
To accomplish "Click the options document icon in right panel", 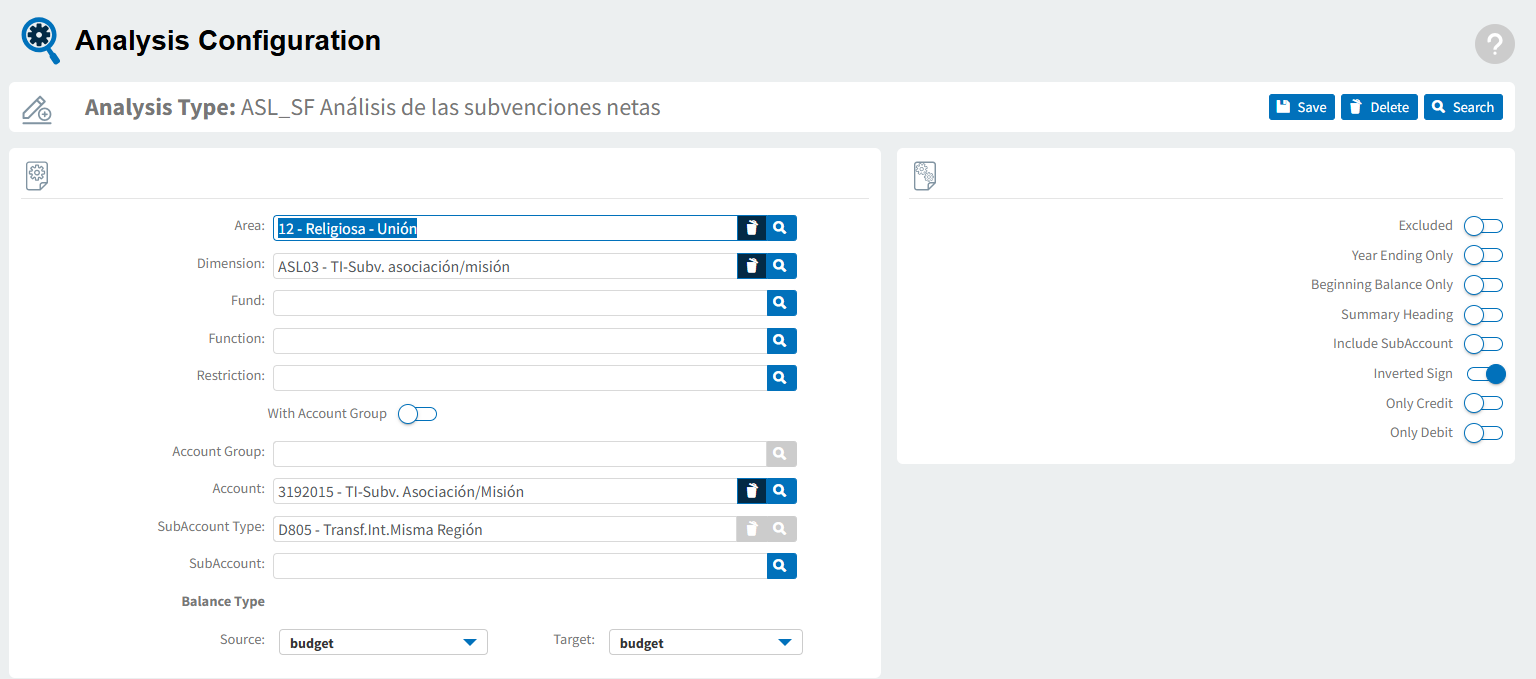I will pyautogui.click(x=925, y=175).
